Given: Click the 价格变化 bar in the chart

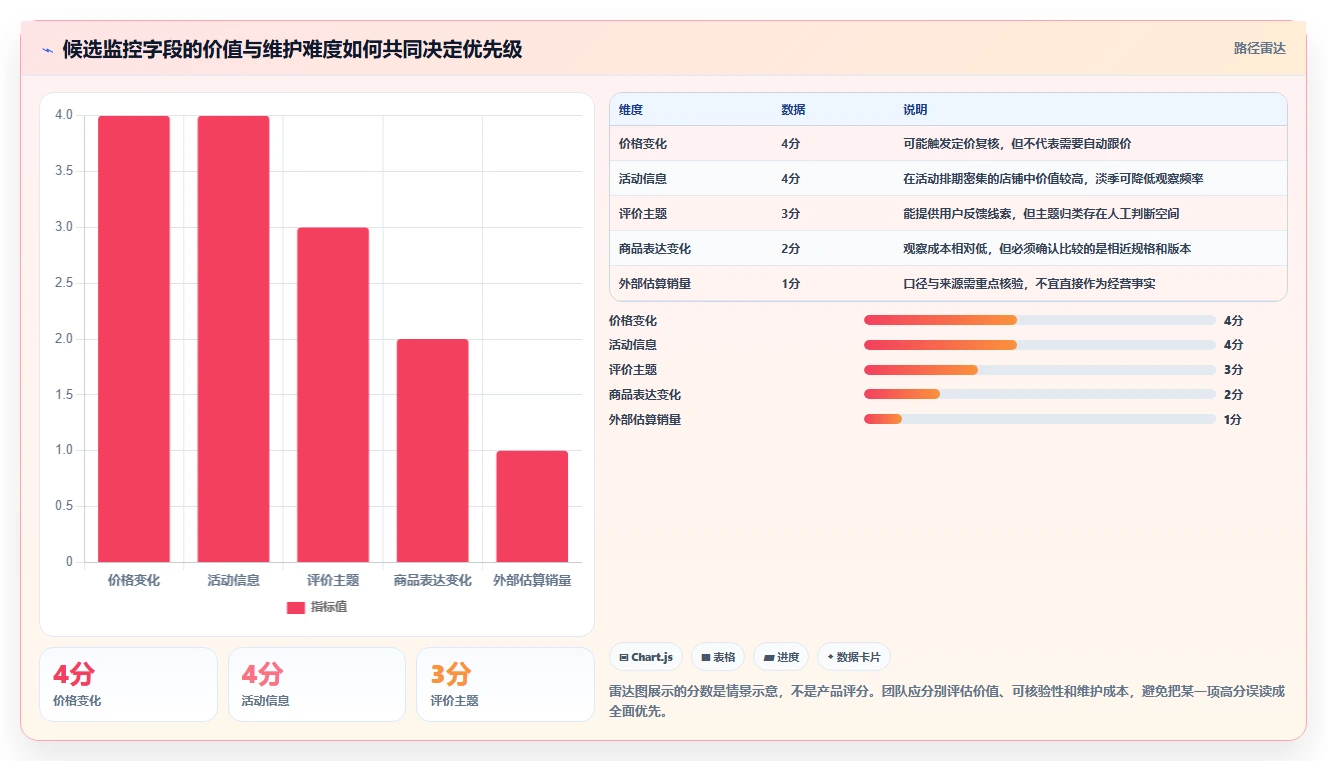Looking at the screenshot, I should tap(134, 339).
